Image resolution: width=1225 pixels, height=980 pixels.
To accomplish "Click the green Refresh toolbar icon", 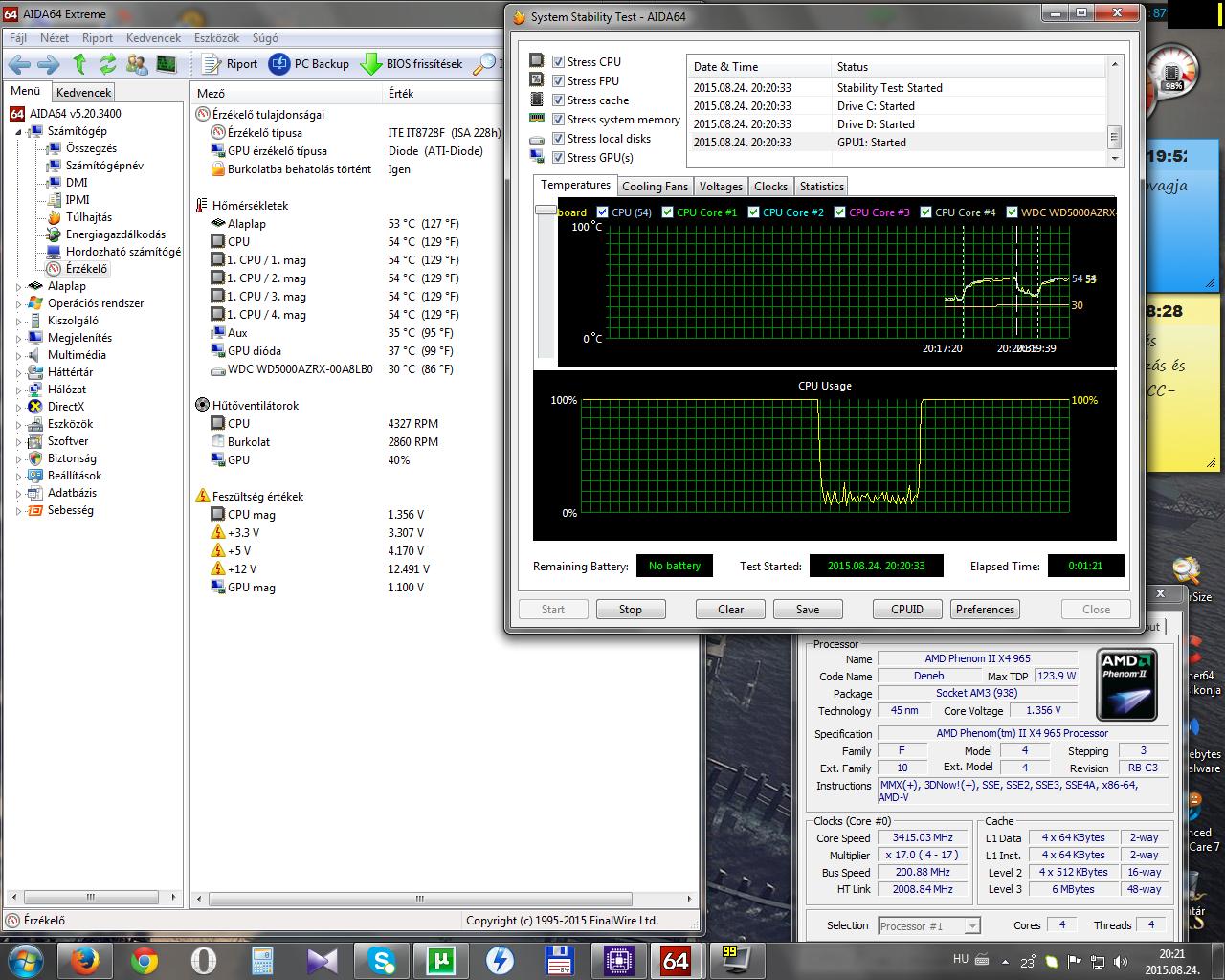I will (x=107, y=64).
